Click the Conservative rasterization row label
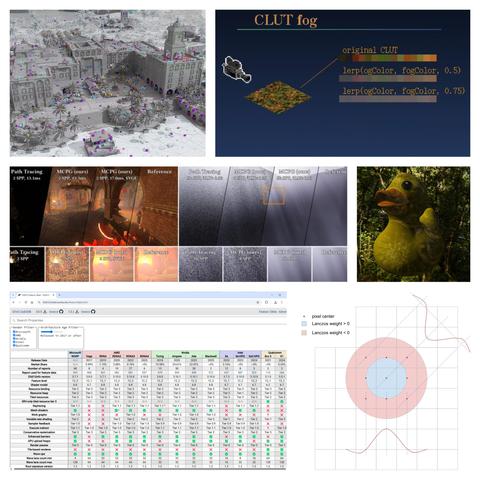Screen dimensions: 480x480 [x=39, y=432]
